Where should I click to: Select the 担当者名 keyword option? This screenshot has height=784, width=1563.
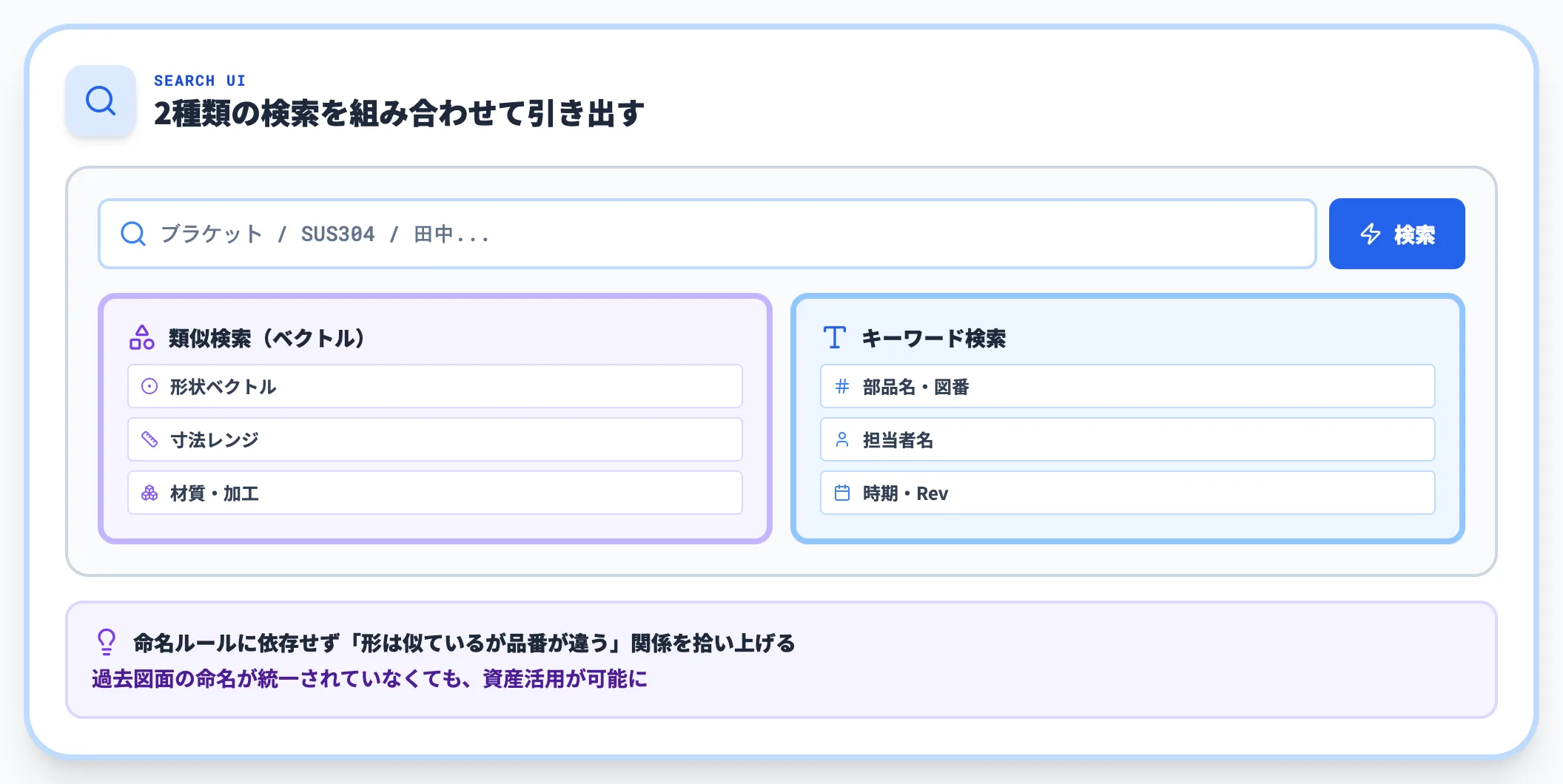click(x=1126, y=439)
